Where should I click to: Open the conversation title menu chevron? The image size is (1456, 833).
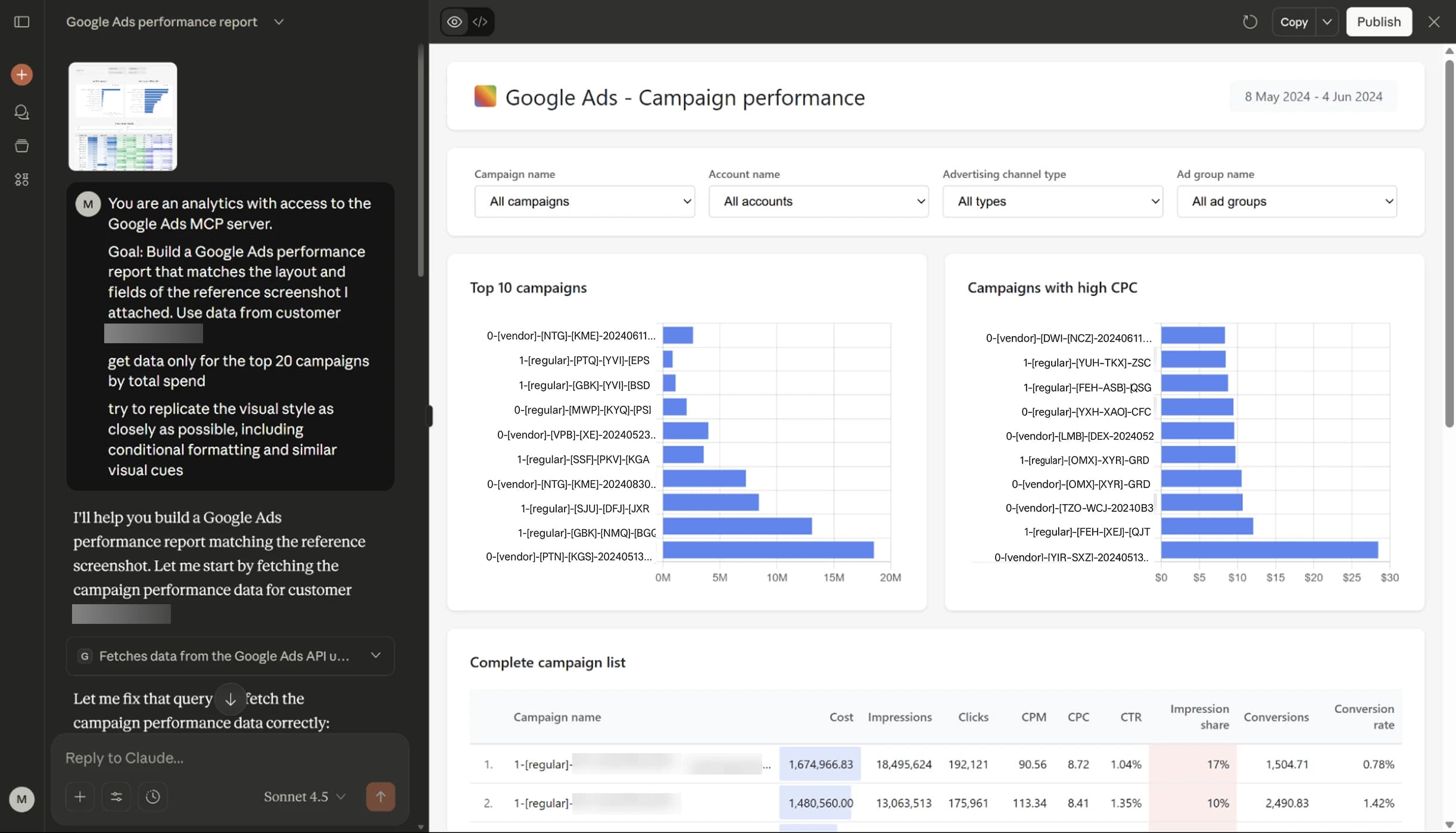pos(279,21)
